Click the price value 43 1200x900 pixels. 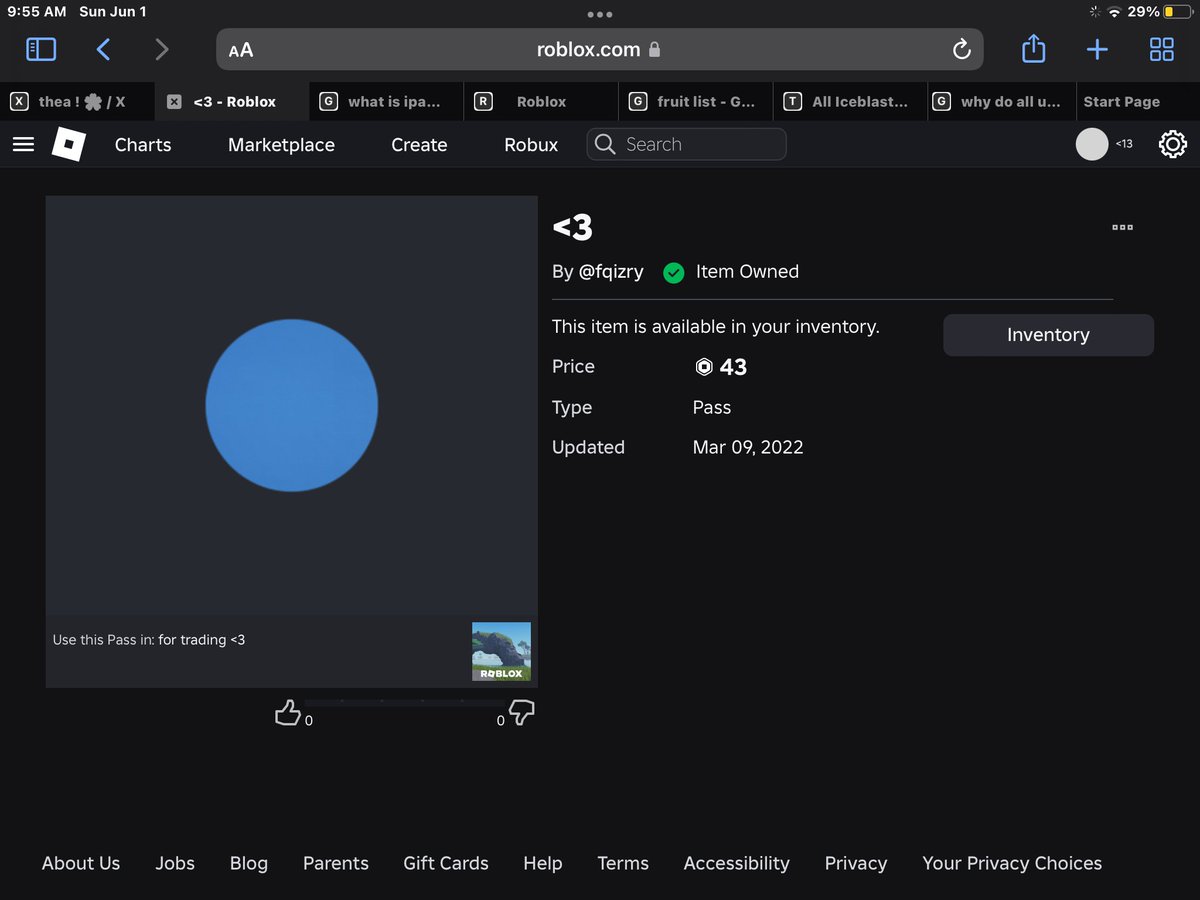(x=733, y=367)
